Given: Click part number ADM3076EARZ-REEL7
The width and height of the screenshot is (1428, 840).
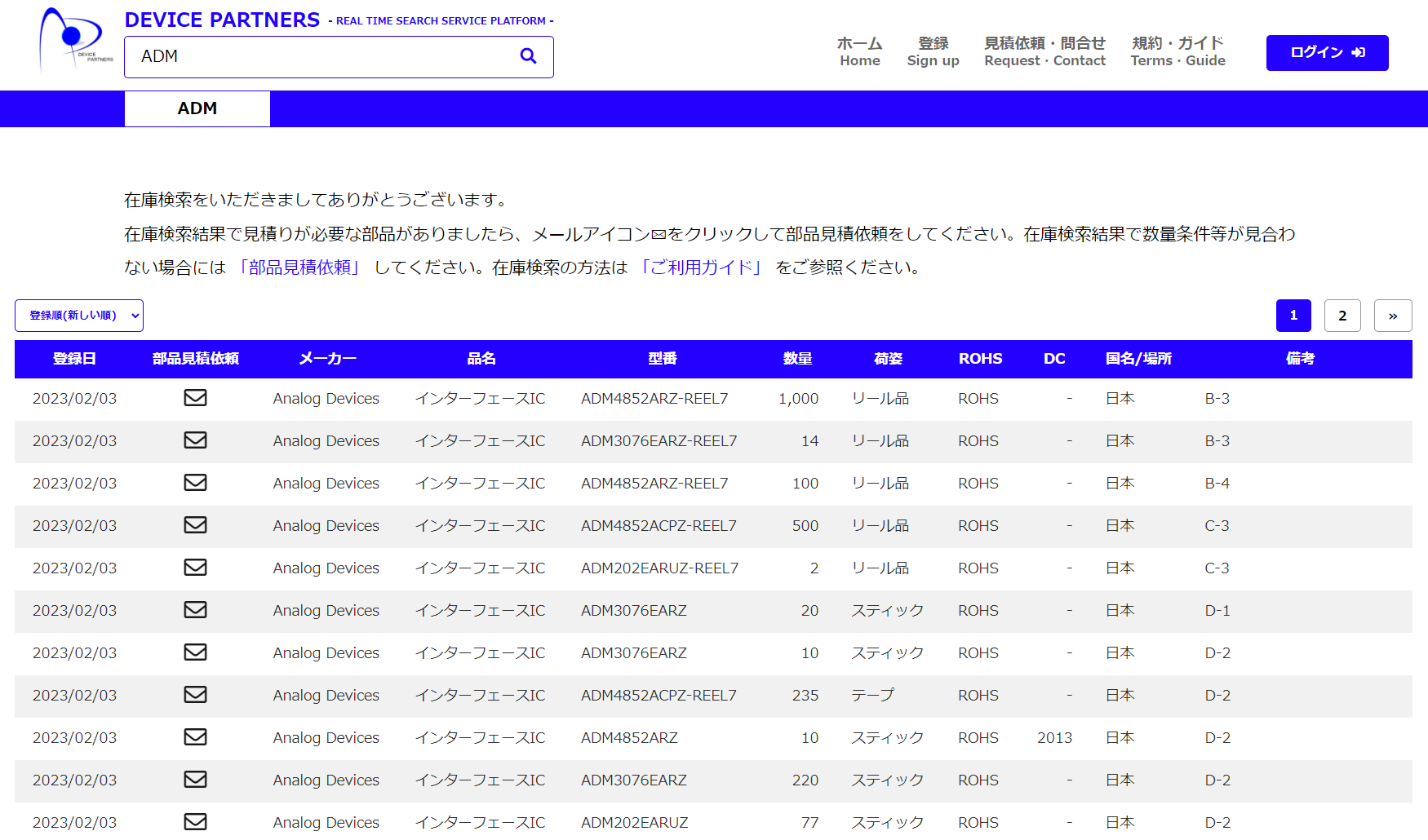Looking at the screenshot, I should (659, 441).
